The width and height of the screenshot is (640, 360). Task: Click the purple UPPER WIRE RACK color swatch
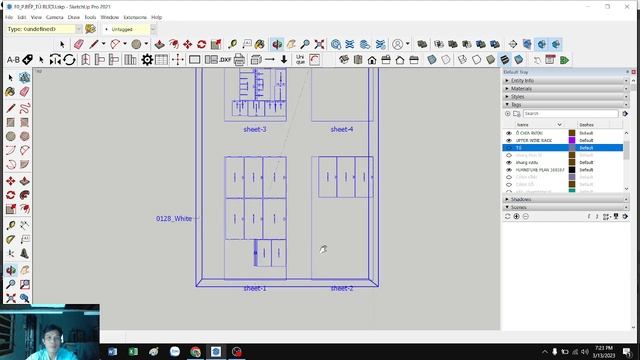tap(572, 140)
